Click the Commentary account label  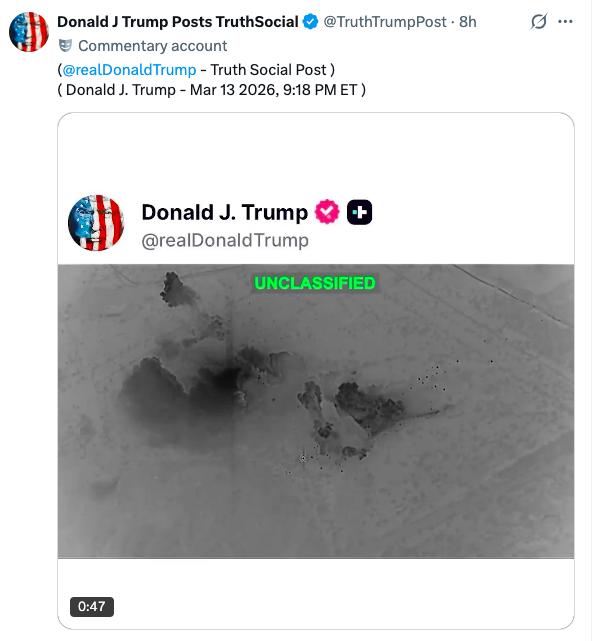tap(152, 45)
